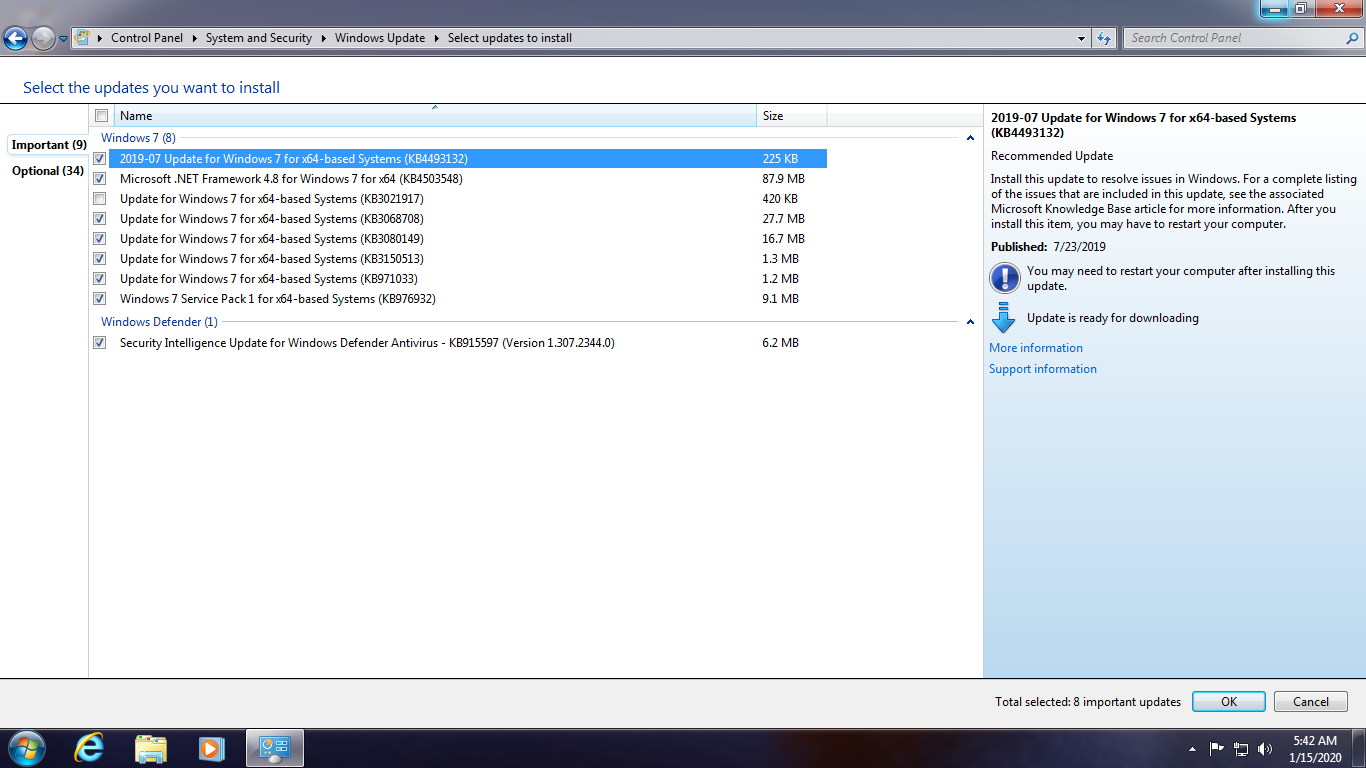Viewport: 1366px width, 768px height.
Task: Switch to Optional (34) tab
Action: point(48,171)
